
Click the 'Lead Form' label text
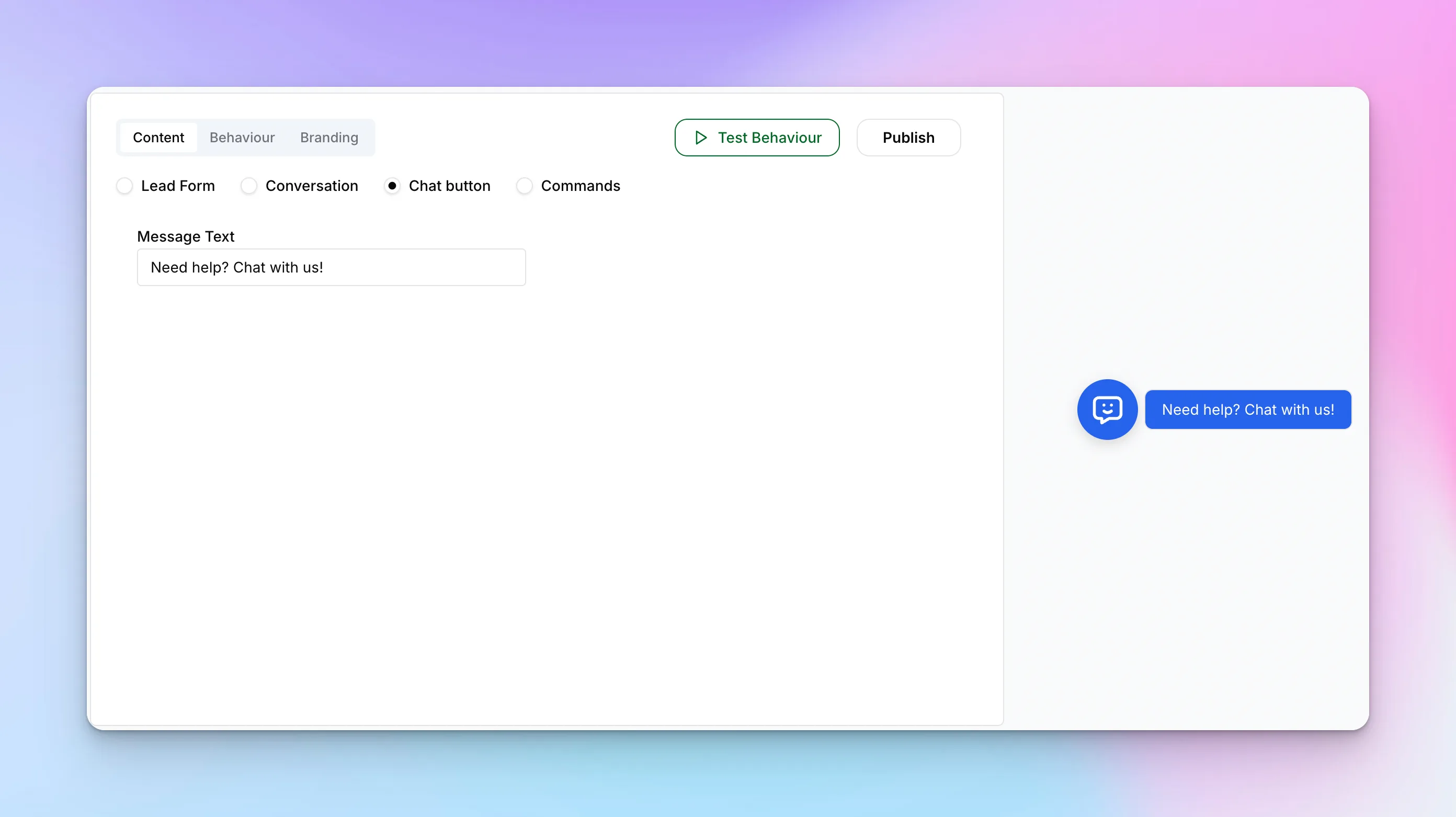[x=177, y=186]
